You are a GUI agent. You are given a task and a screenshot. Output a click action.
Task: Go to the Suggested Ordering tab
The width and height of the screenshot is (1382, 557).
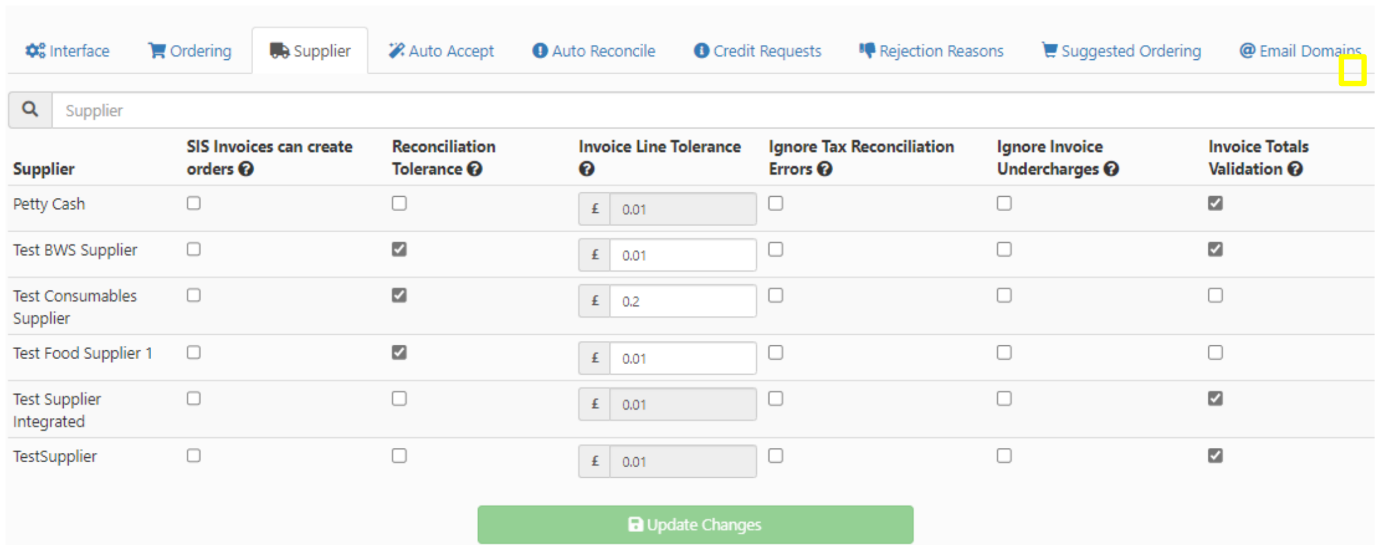1121,51
